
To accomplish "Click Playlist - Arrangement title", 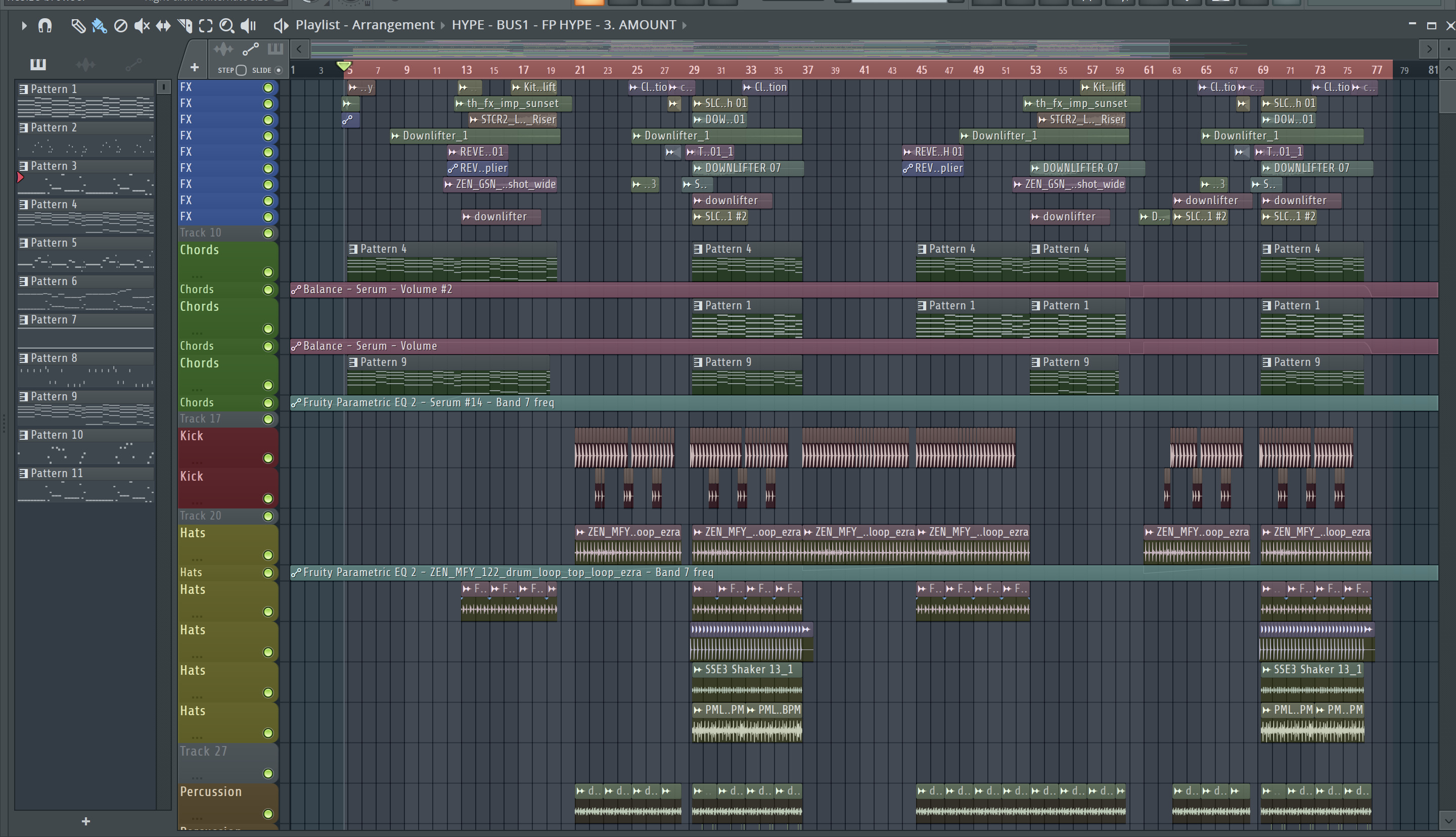I will (x=365, y=25).
